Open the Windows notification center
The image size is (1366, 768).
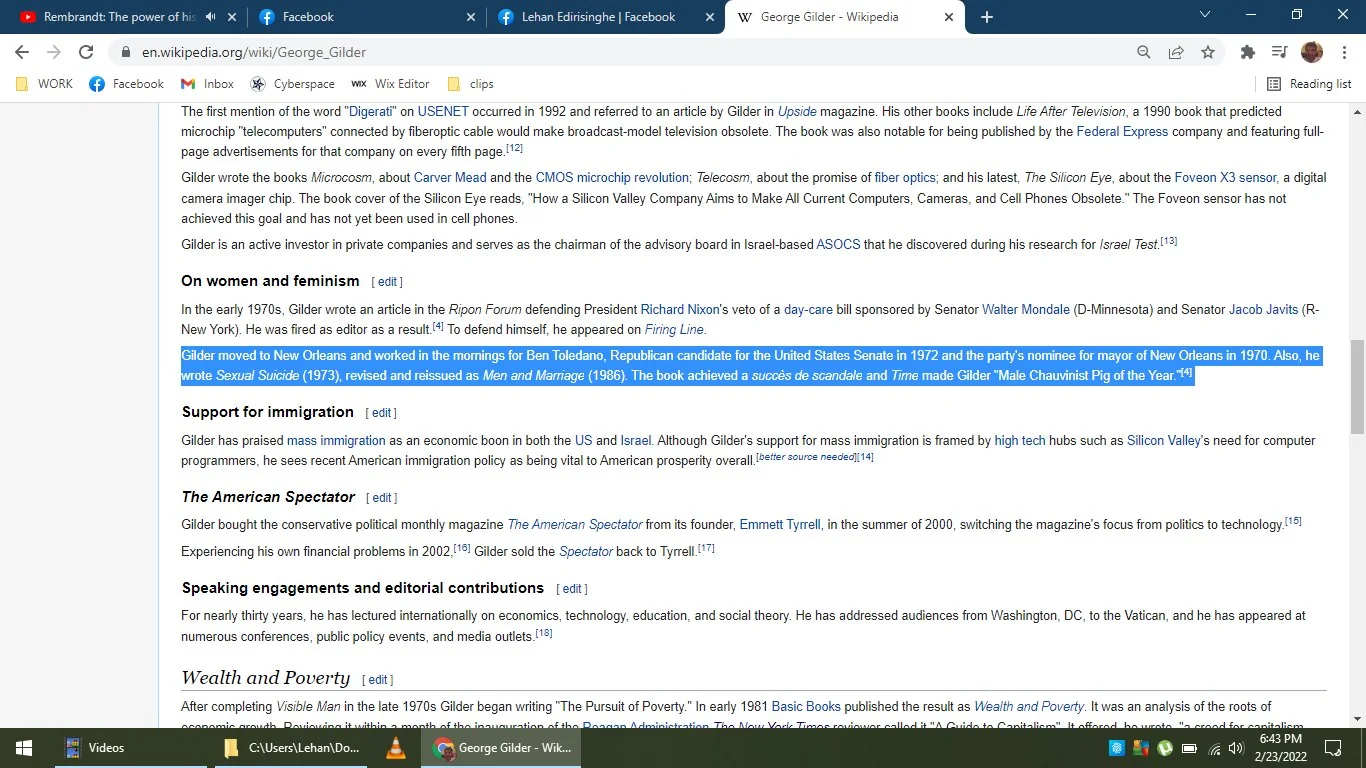(x=1333, y=748)
